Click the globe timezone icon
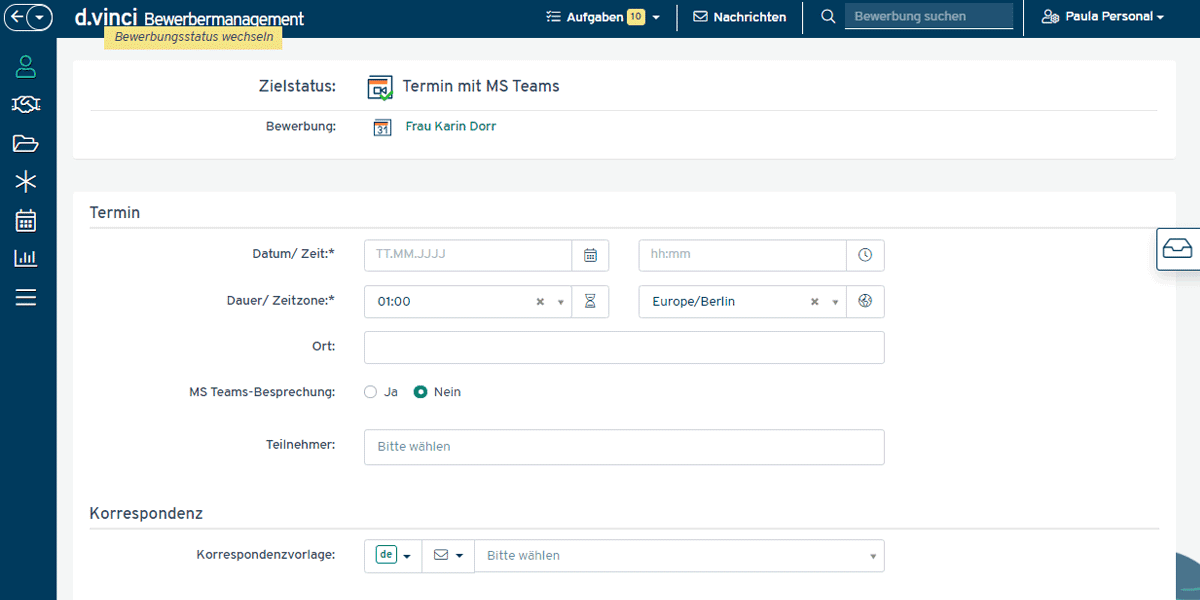 pos(865,302)
